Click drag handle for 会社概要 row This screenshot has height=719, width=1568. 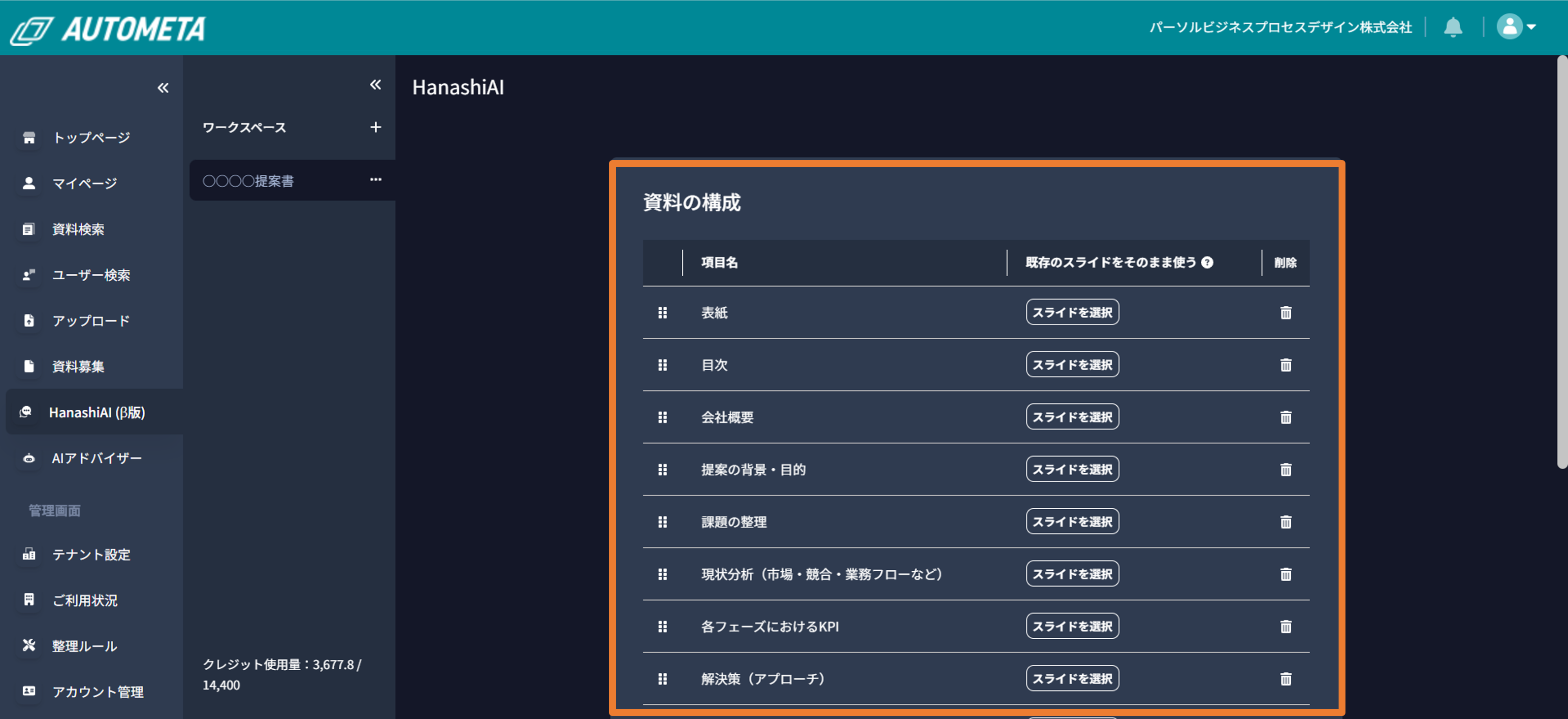pos(662,417)
